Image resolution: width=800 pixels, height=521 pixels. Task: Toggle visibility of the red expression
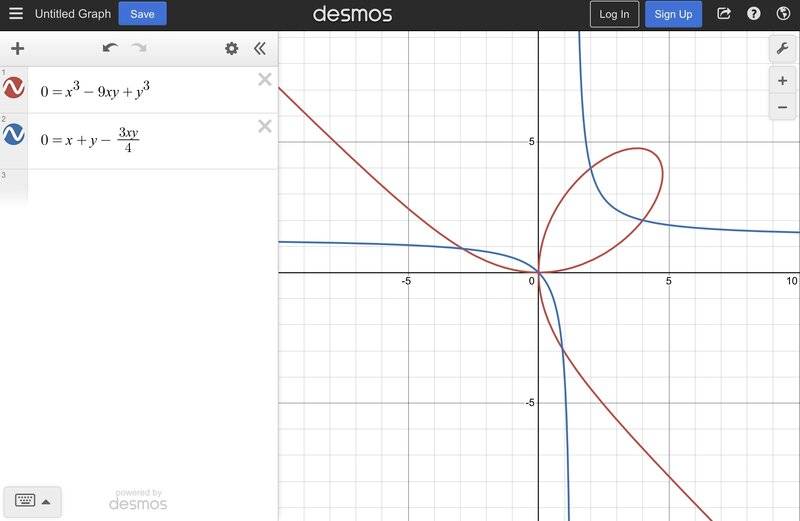(x=14, y=88)
